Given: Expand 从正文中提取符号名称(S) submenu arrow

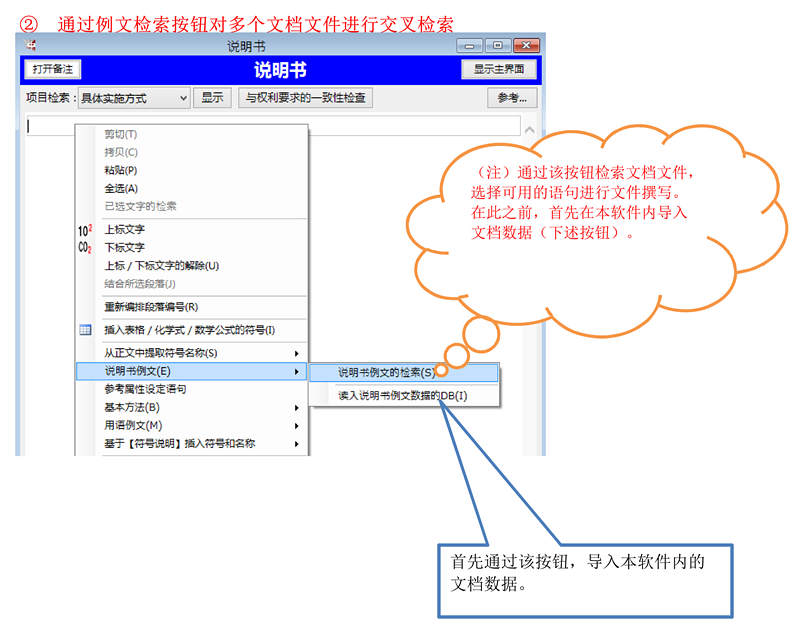Looking at the screenshot, I should (x=296, y=353).
